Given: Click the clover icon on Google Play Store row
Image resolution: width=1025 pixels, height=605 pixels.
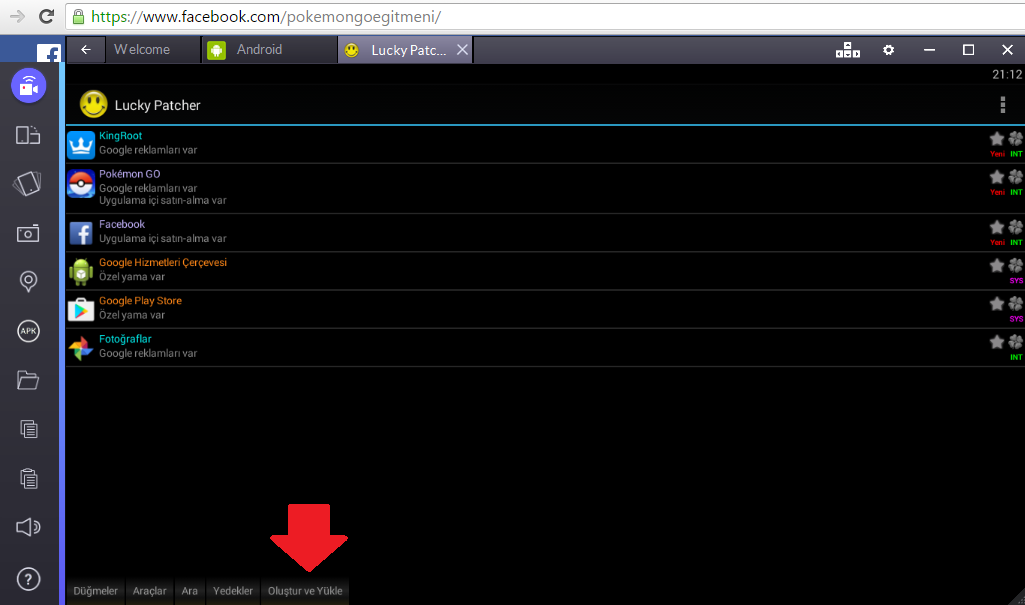Looking at the screenshot, I should pos(1016,303).
